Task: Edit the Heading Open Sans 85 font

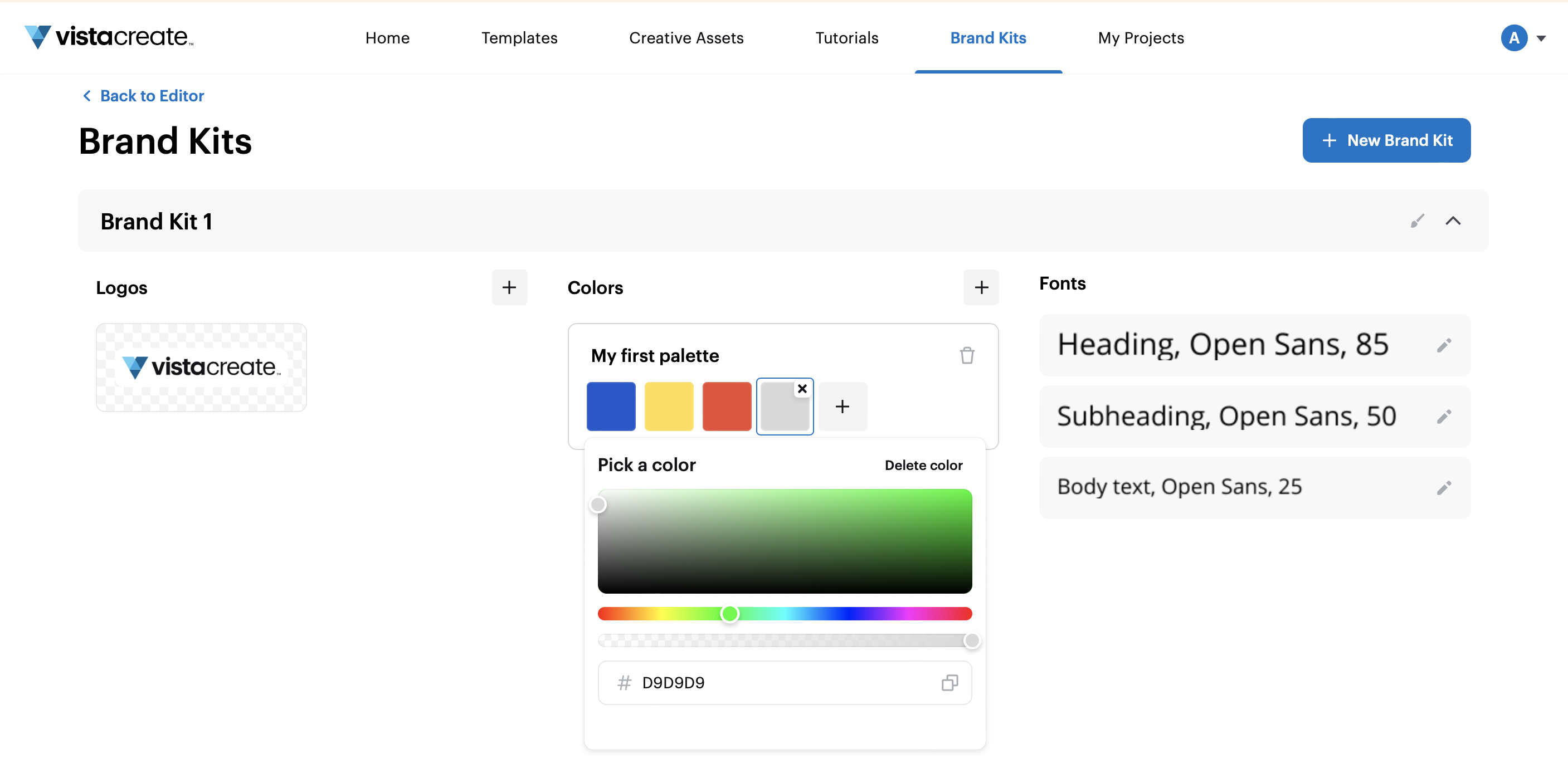Action: click(1444, 345)
